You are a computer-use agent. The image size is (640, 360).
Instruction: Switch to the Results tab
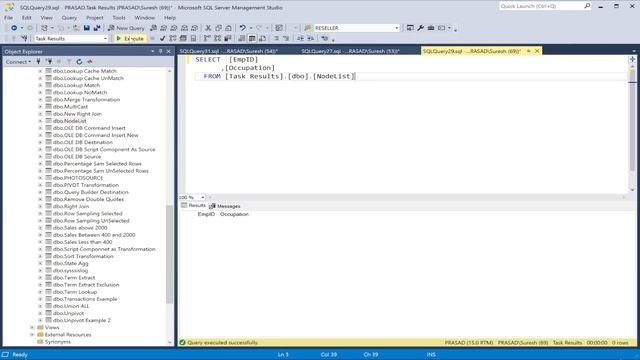point(193,206)
